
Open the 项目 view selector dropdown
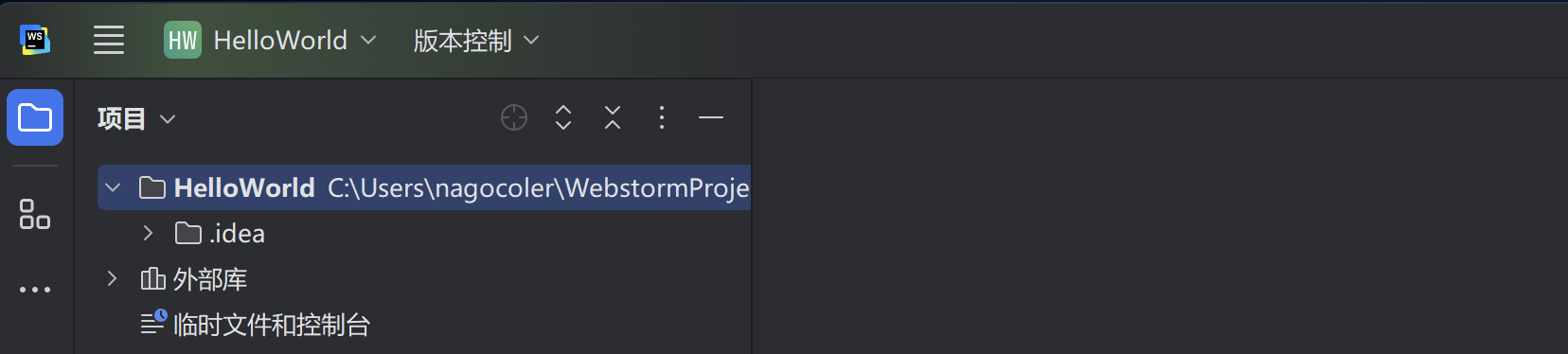coord(136,118)
